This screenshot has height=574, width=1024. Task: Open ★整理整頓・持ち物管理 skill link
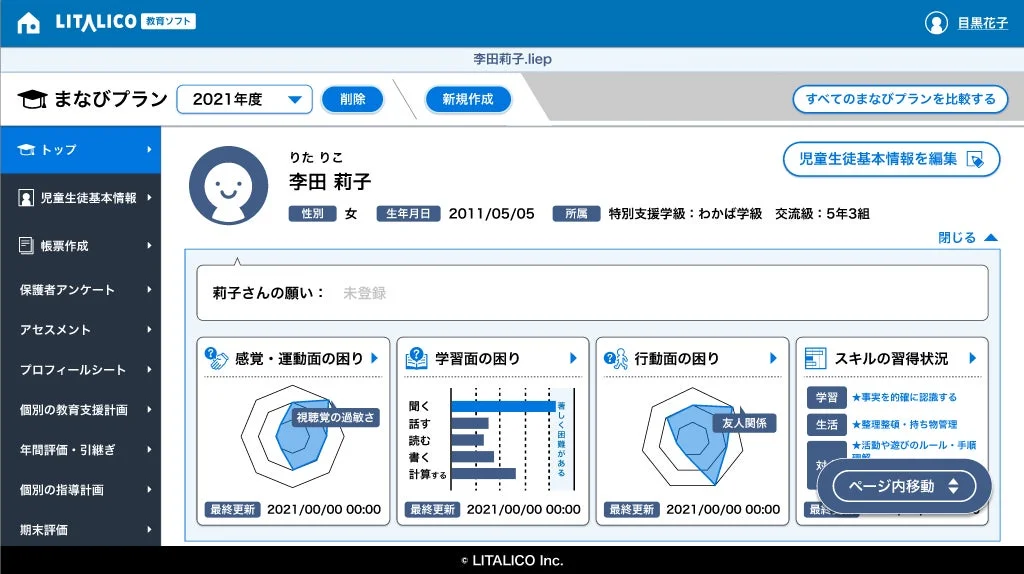[904, 424]
